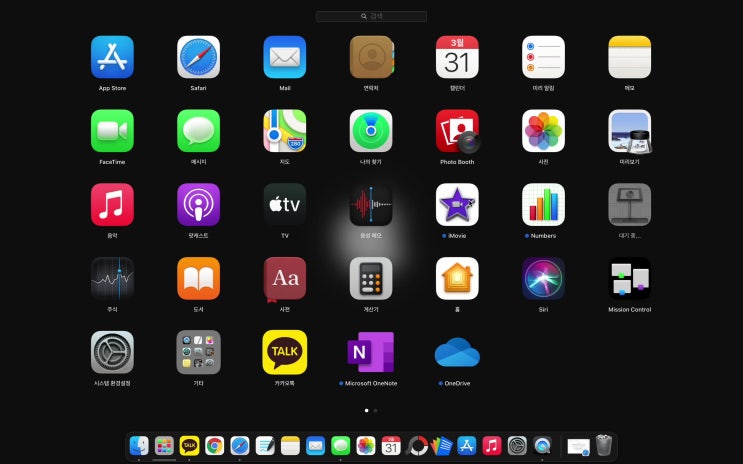Open Photos from the Launchpad grid
This screenshot has width=743, height=464.
point(544,131)
